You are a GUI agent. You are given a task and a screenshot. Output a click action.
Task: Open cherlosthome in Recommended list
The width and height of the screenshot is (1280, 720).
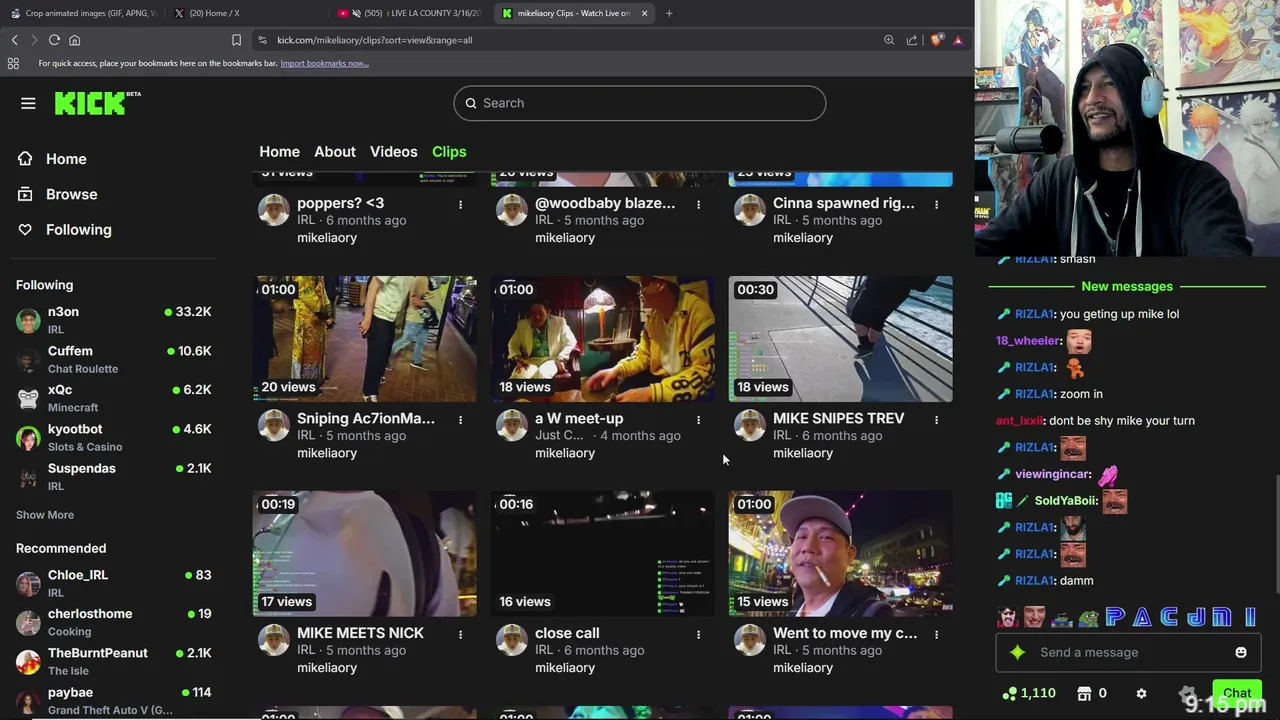tap(114, 622)
